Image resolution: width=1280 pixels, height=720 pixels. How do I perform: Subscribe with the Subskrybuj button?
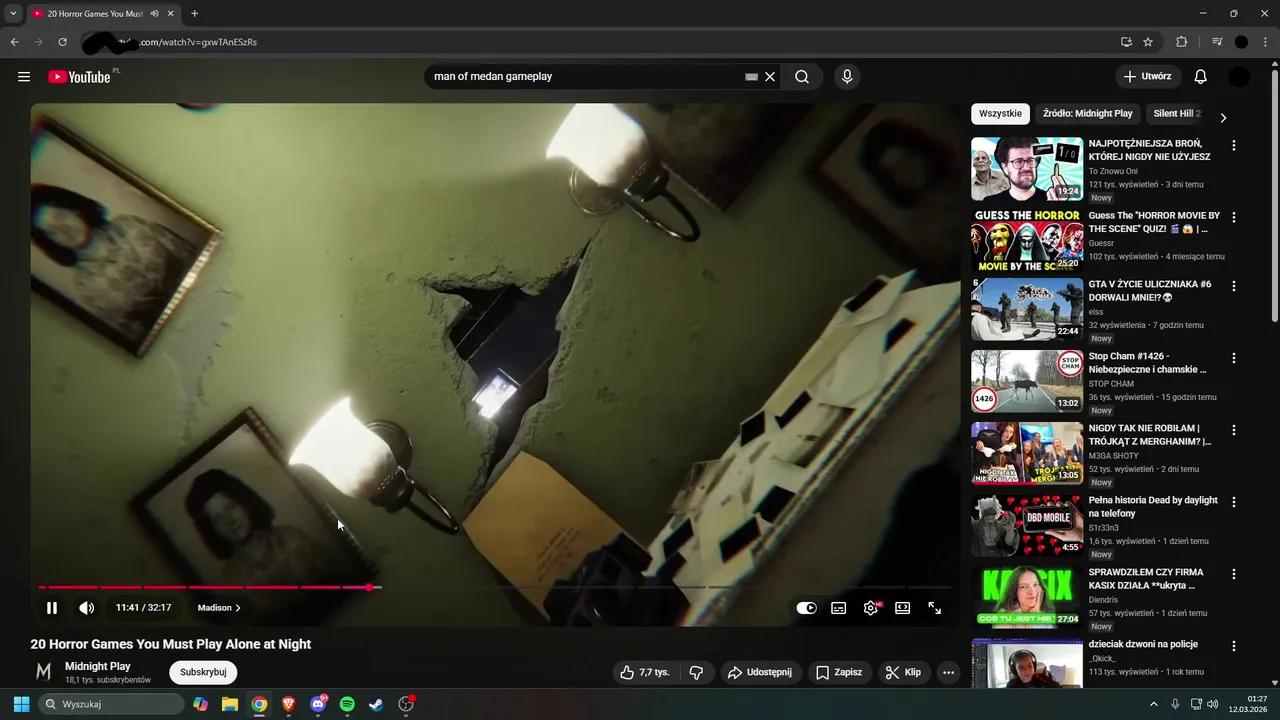pyautogui.click(x=202, y=672)
